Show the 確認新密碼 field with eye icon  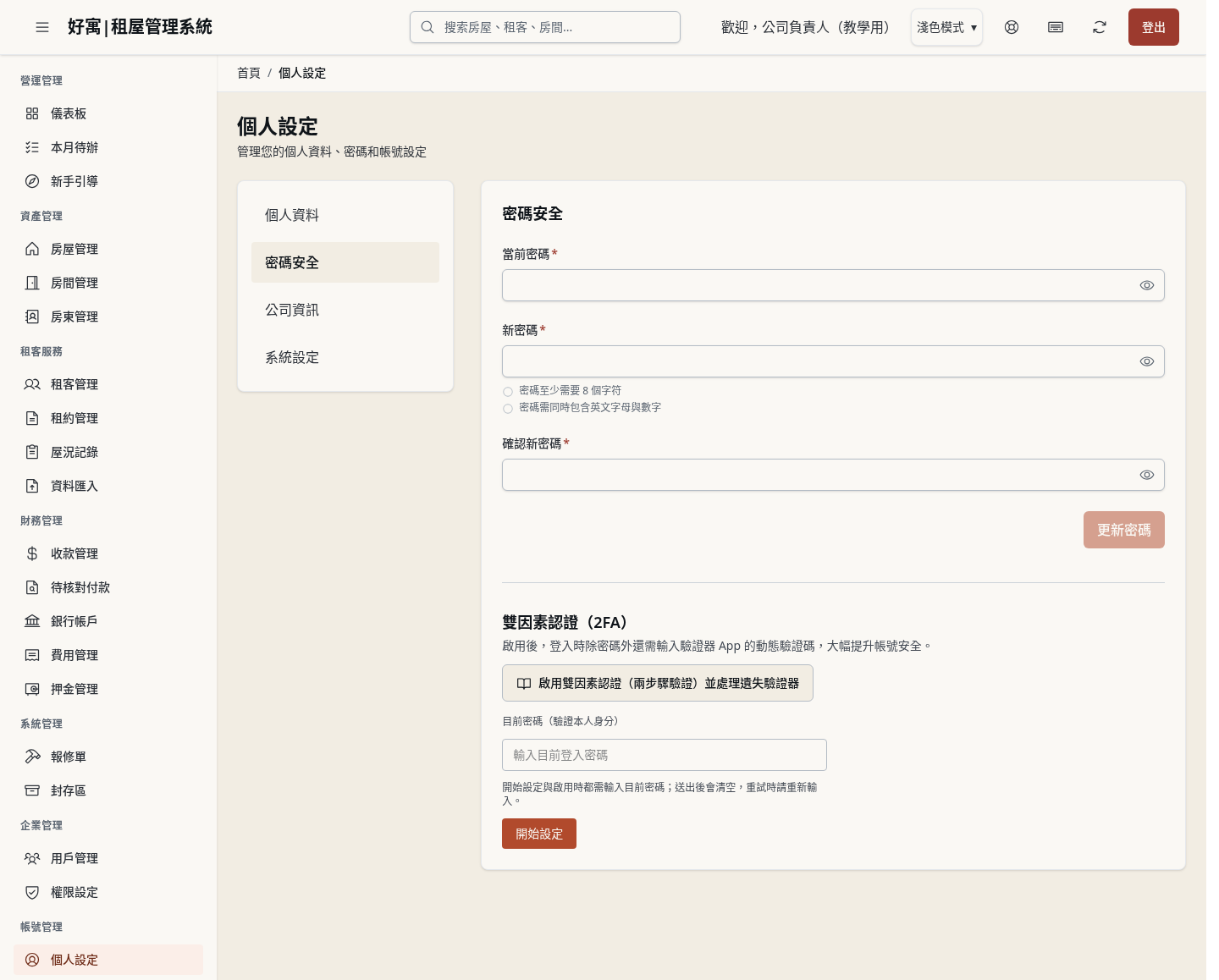(1147, 475)
